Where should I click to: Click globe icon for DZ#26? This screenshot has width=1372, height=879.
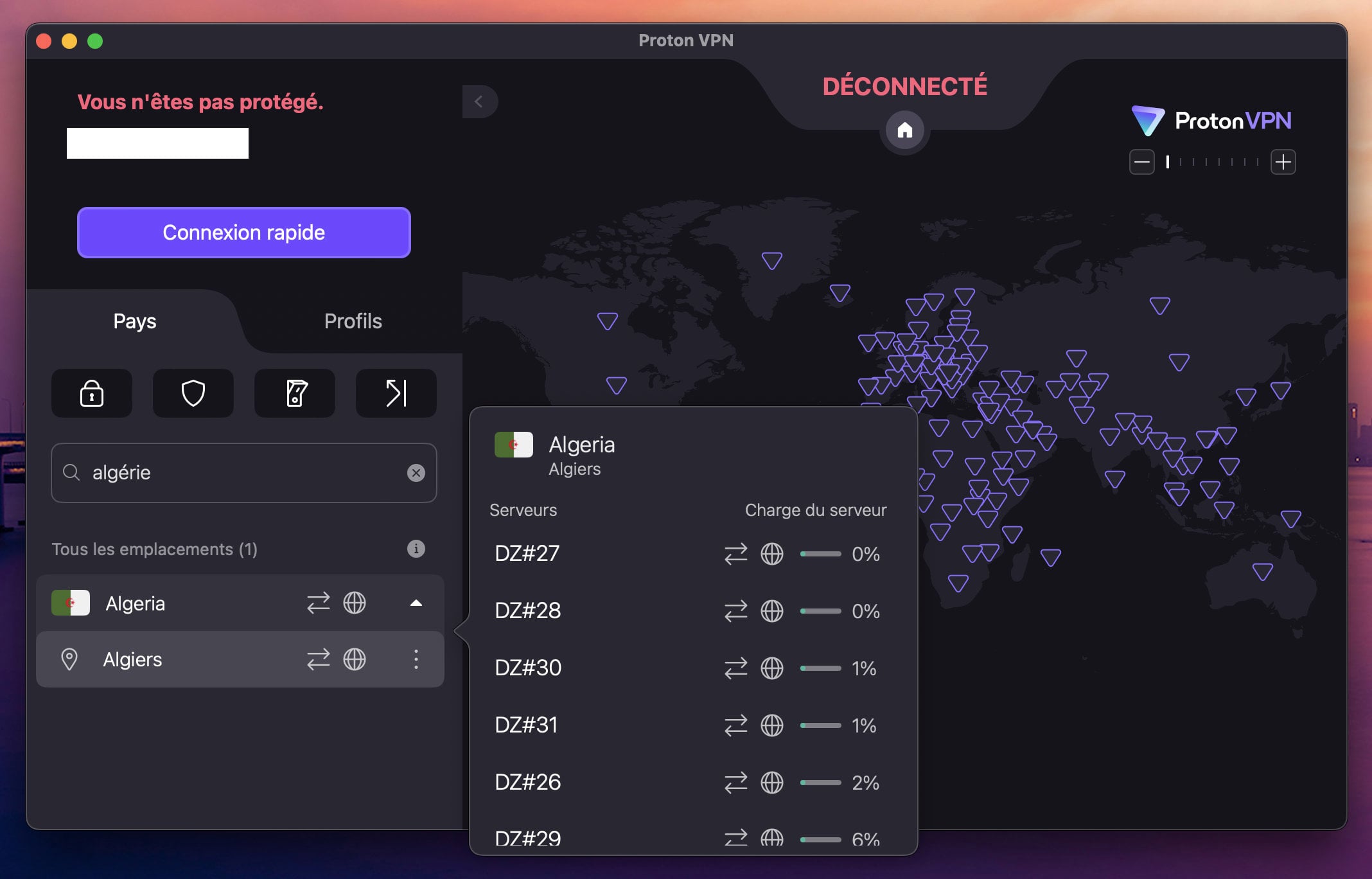click(772, 782)
